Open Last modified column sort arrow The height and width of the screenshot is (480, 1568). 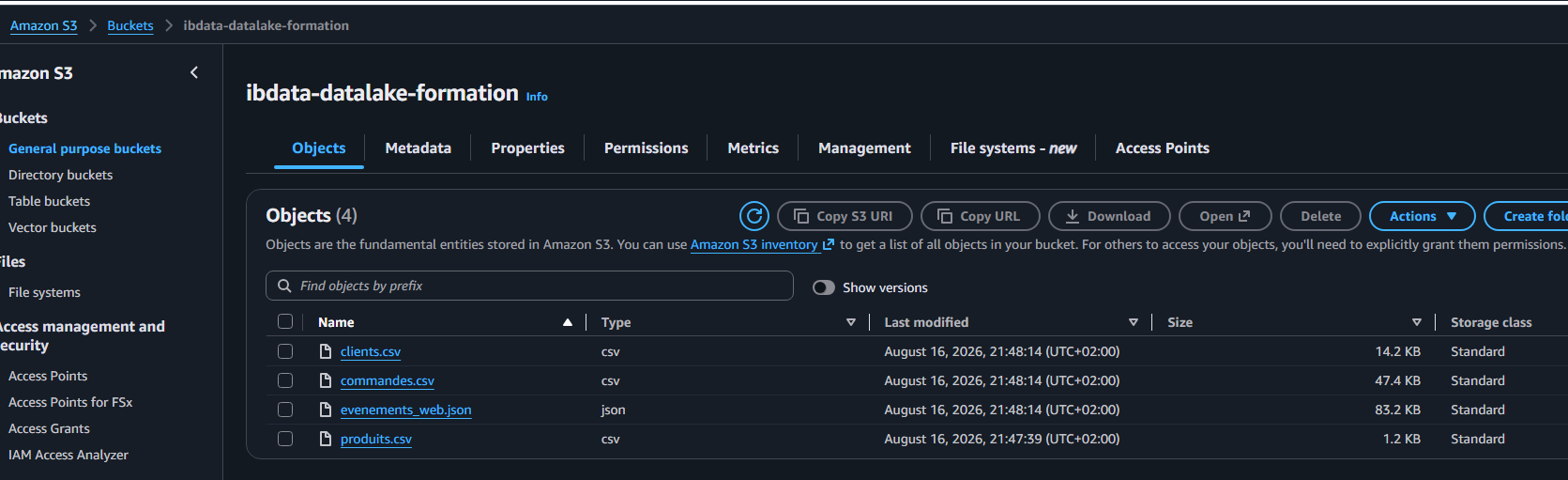point(1134,322)
